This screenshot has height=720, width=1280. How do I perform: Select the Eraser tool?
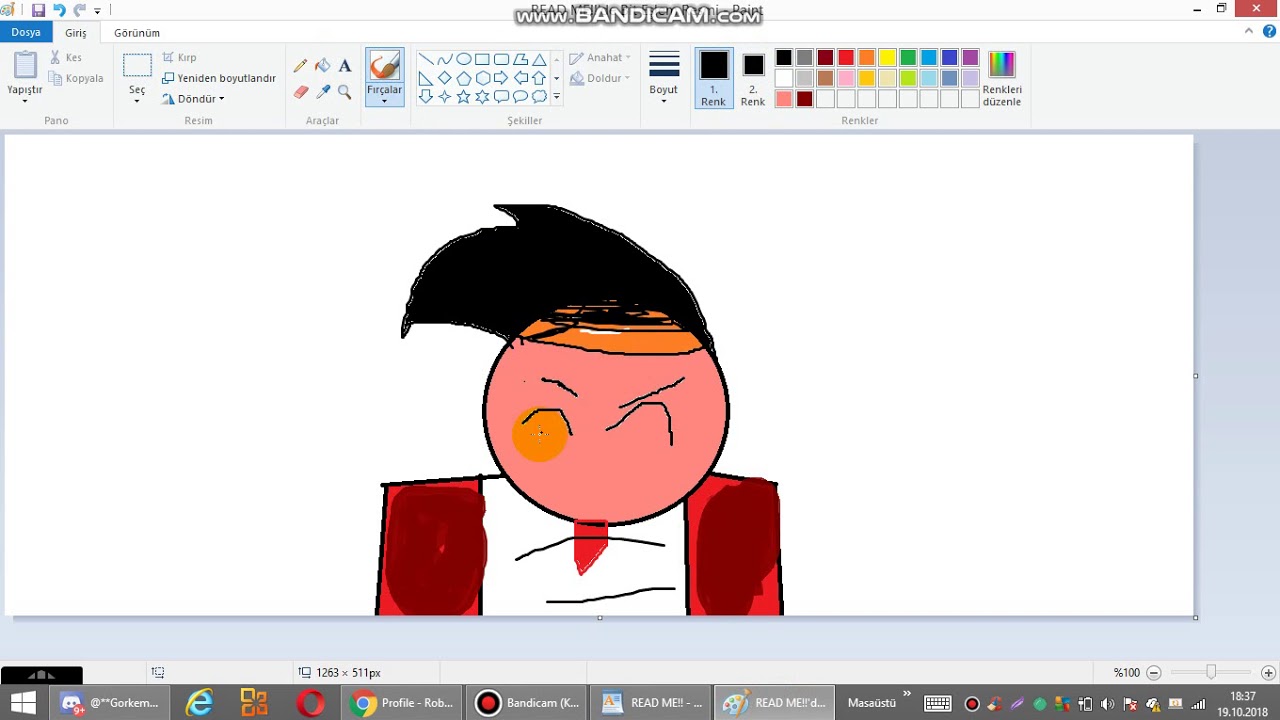300,92
